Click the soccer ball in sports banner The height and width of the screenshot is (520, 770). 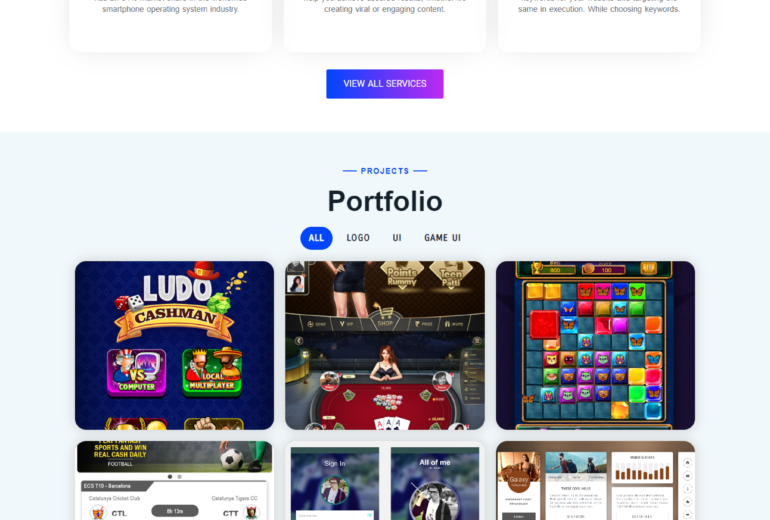[232, 460]
